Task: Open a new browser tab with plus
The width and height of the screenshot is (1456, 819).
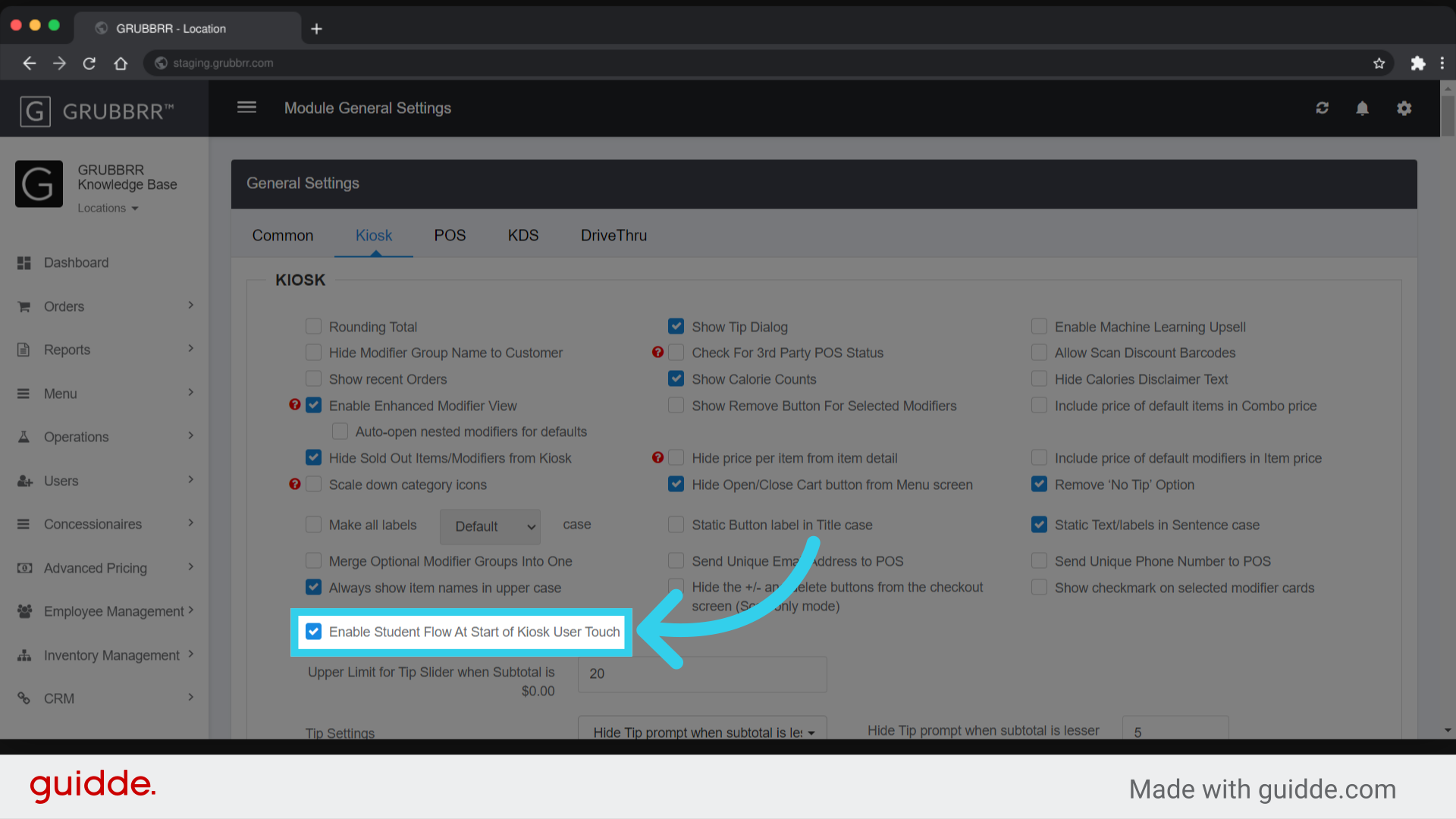Action: click(316, 29)
